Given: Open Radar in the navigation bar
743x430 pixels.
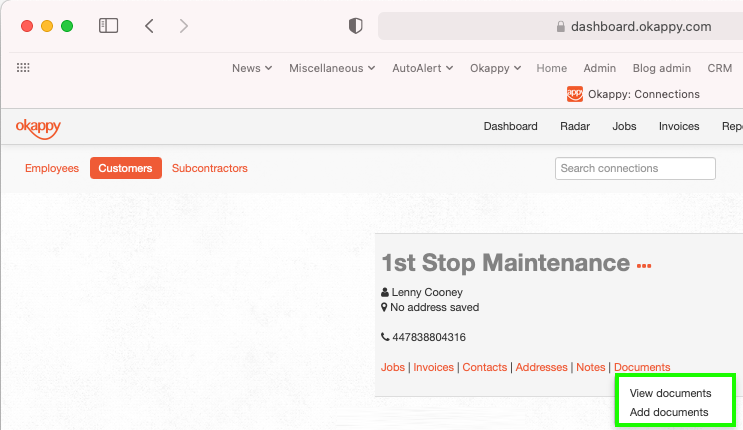Looking at the screenshot, I should tap(575, 126).
